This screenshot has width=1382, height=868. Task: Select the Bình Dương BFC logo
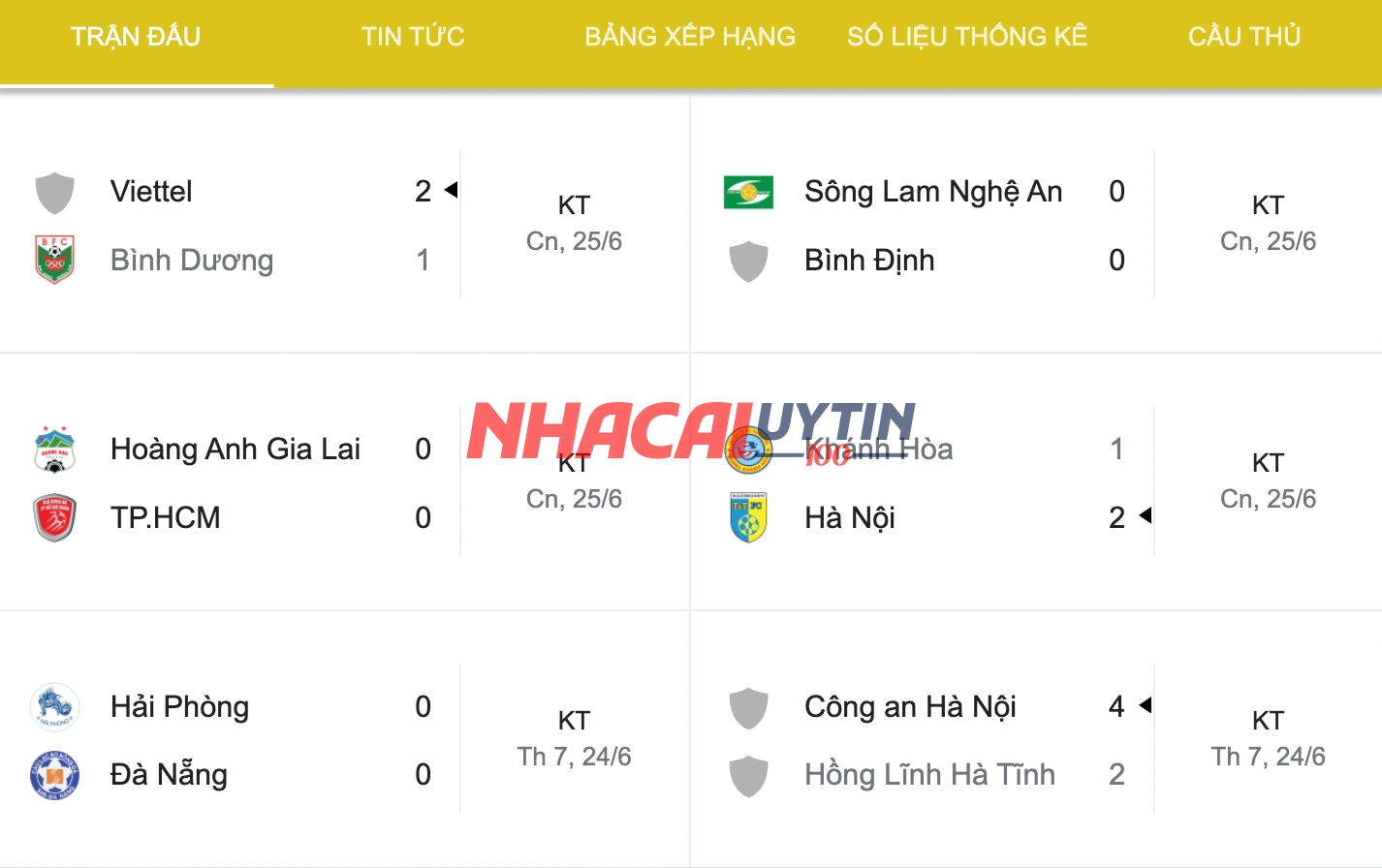[x=54, y=260]
